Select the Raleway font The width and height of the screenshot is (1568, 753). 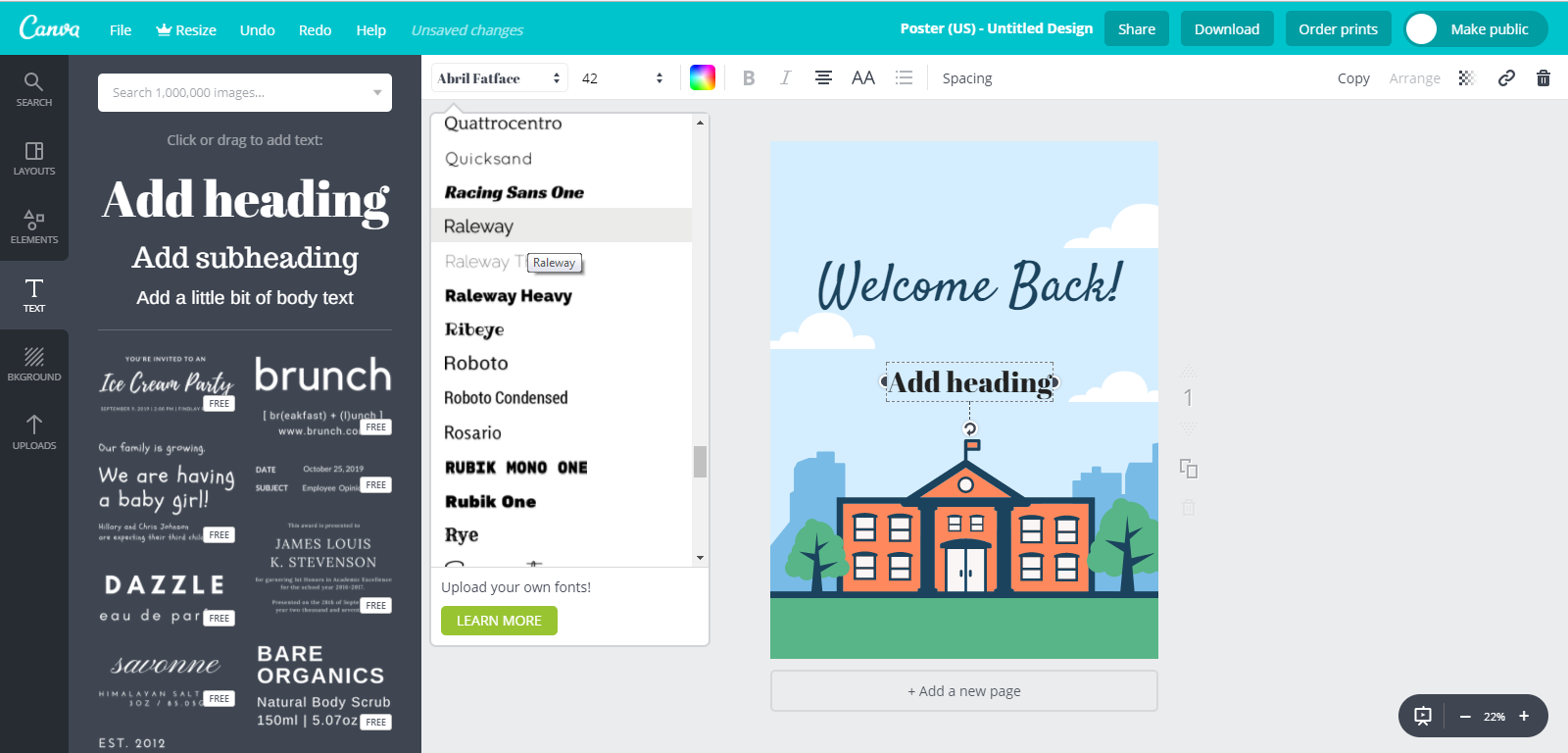562,226
